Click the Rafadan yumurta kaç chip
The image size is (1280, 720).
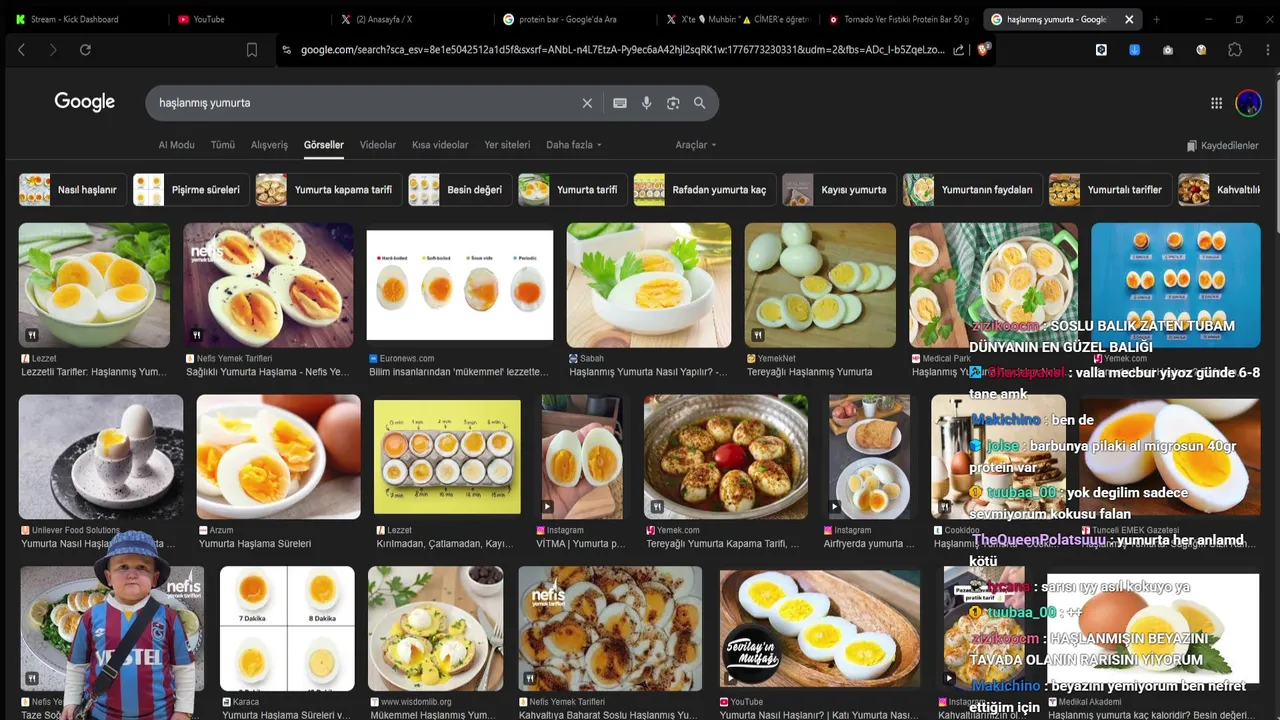(x=705, y=190)
